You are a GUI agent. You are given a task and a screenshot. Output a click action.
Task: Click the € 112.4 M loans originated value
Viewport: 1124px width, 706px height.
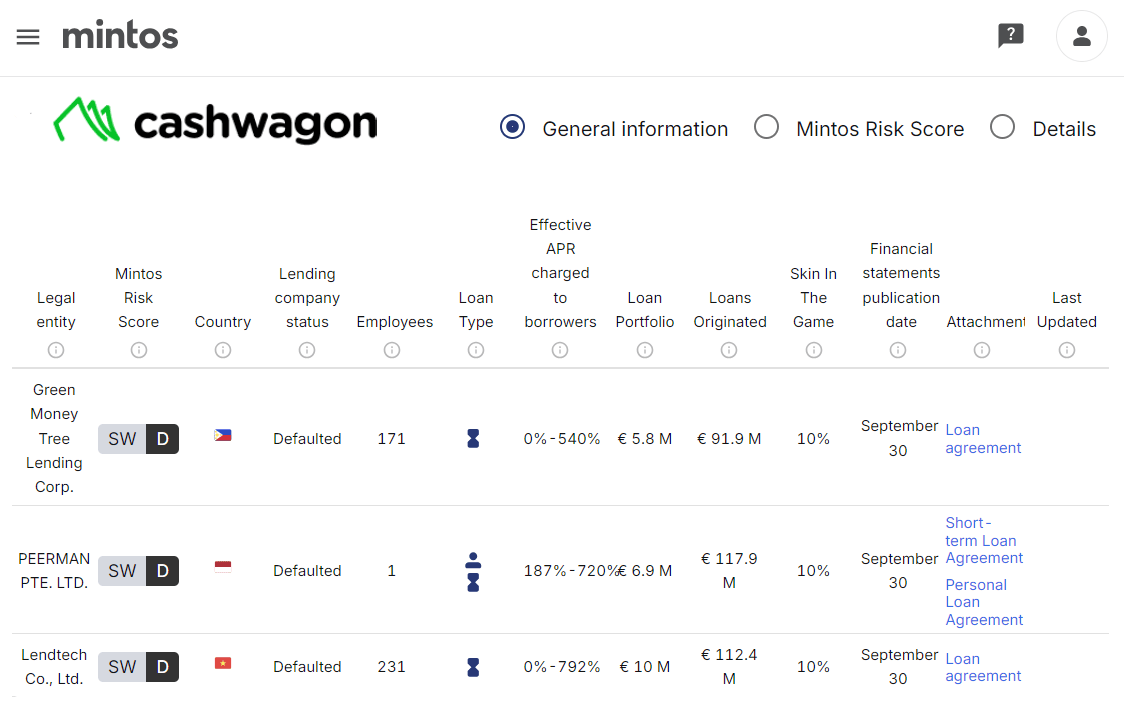tap(729, 667)
